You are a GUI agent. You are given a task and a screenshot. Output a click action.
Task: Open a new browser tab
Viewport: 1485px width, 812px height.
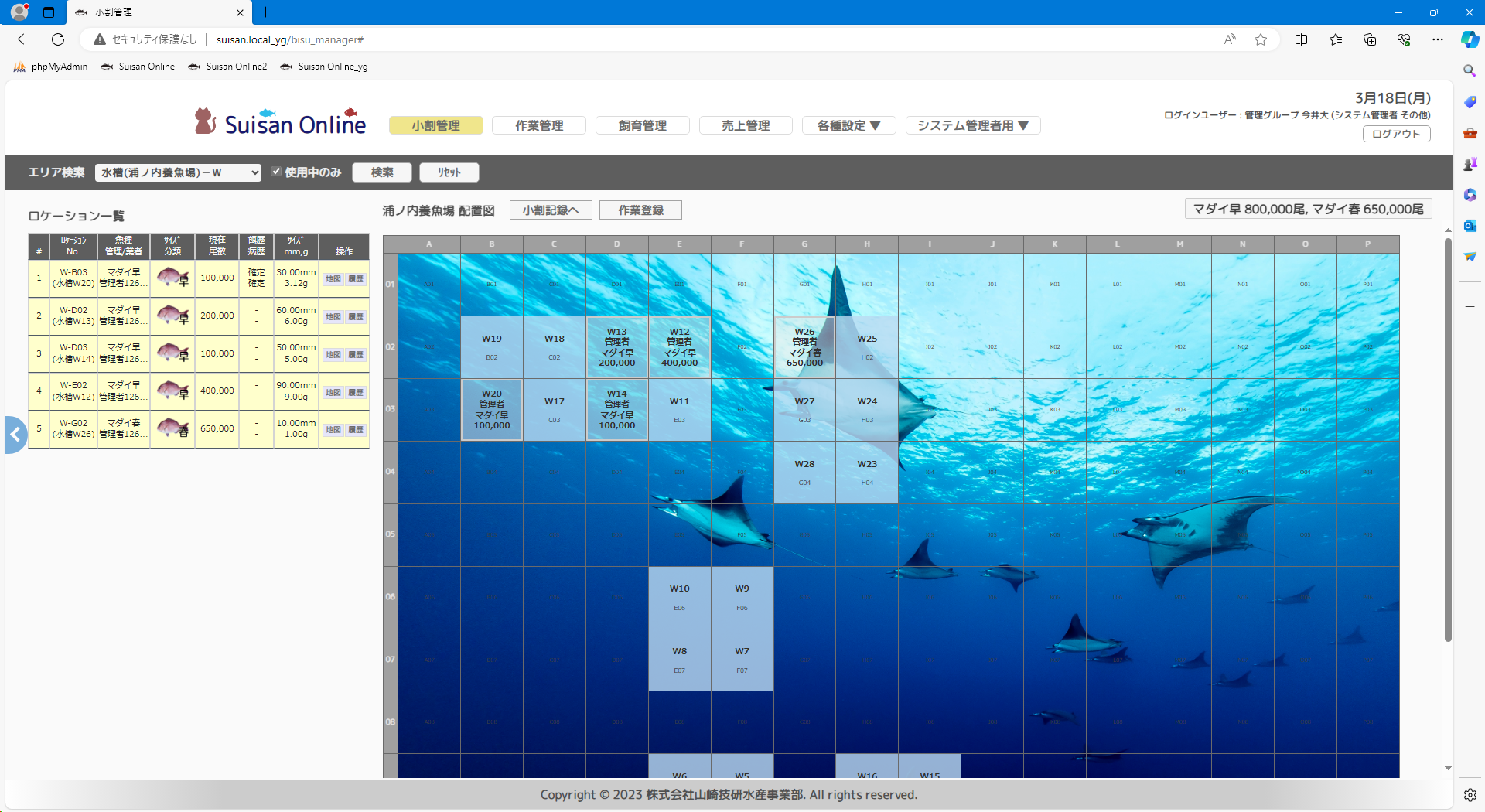tap(265, 12)
